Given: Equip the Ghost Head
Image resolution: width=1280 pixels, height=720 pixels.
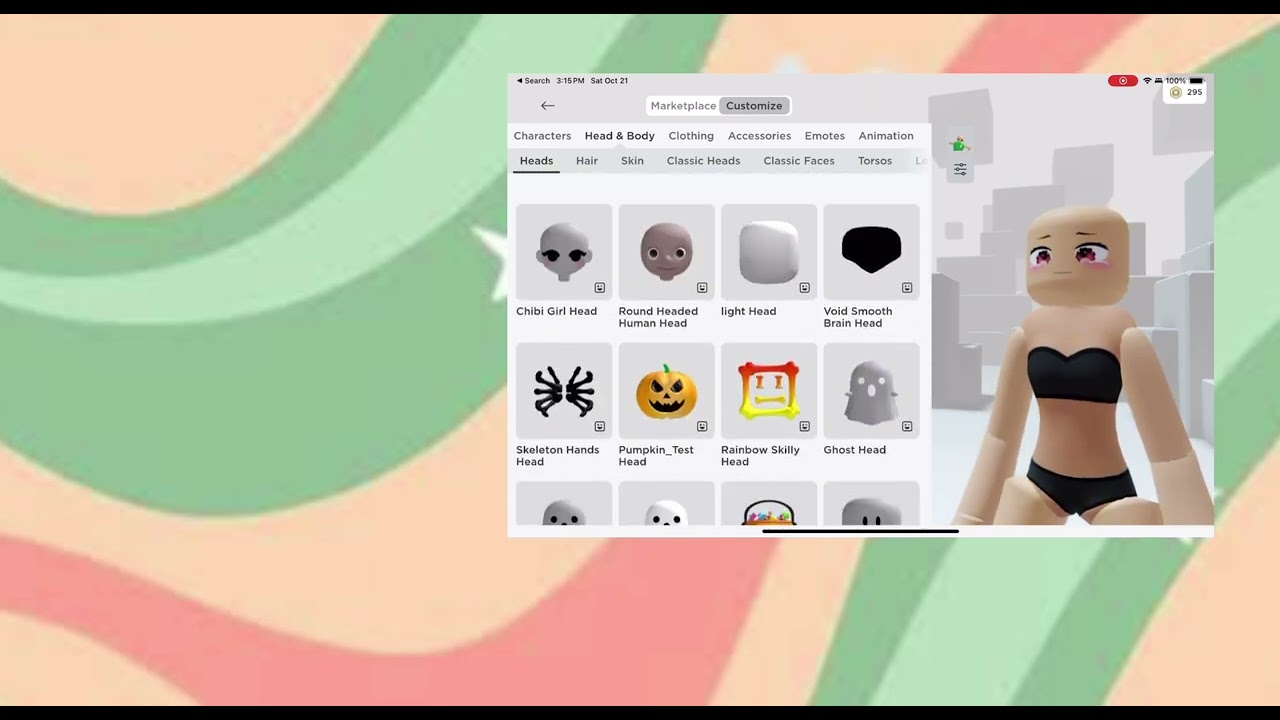Looking at the screenshot, I should pyautogui.click(x=871, y=390).
